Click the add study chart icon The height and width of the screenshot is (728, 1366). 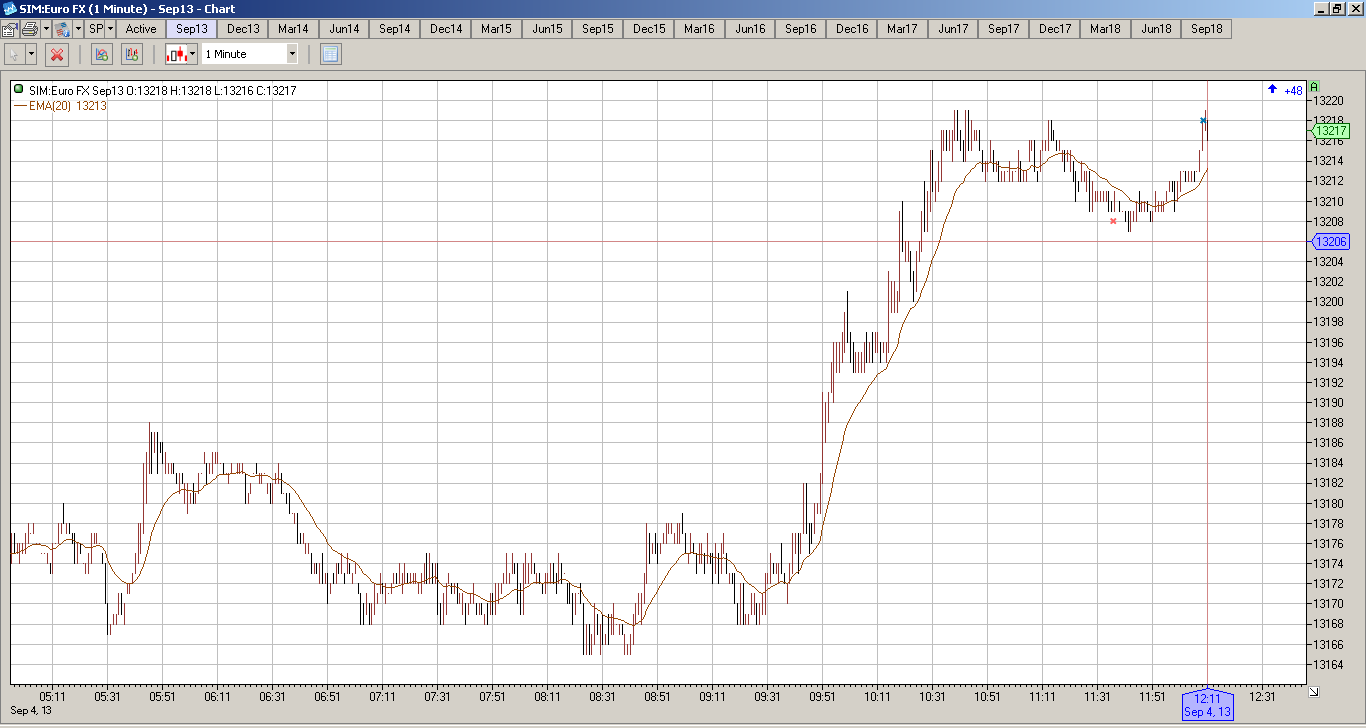101,54
